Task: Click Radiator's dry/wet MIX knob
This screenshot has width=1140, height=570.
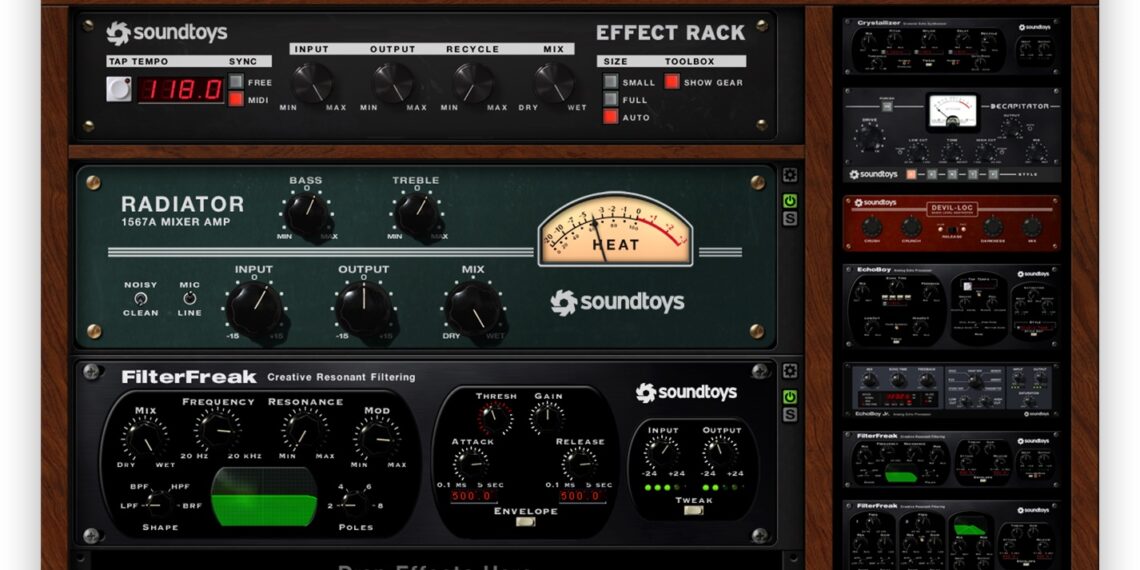Action: pos(473,308)
